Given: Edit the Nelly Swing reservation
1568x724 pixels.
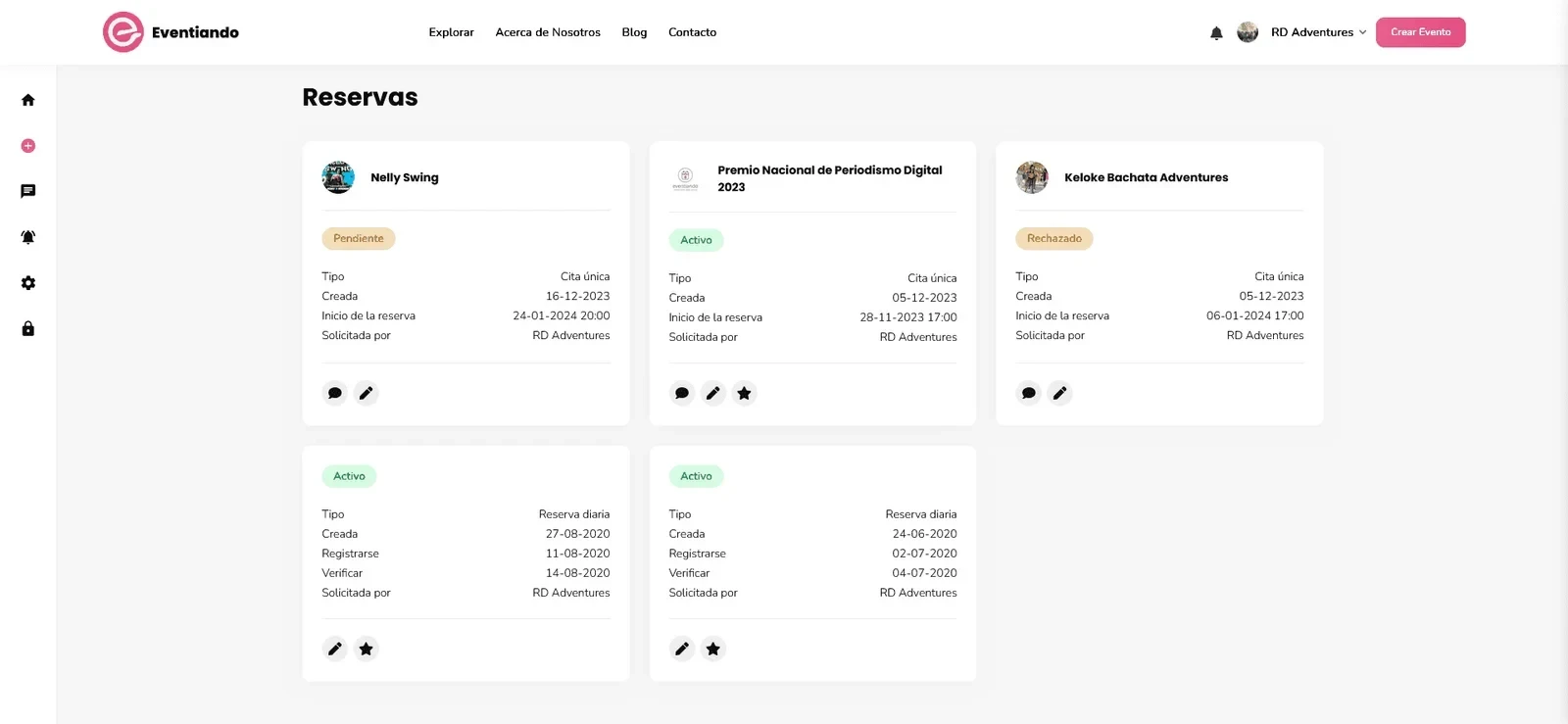Looking at the screenshot, I should click(367, 393).
